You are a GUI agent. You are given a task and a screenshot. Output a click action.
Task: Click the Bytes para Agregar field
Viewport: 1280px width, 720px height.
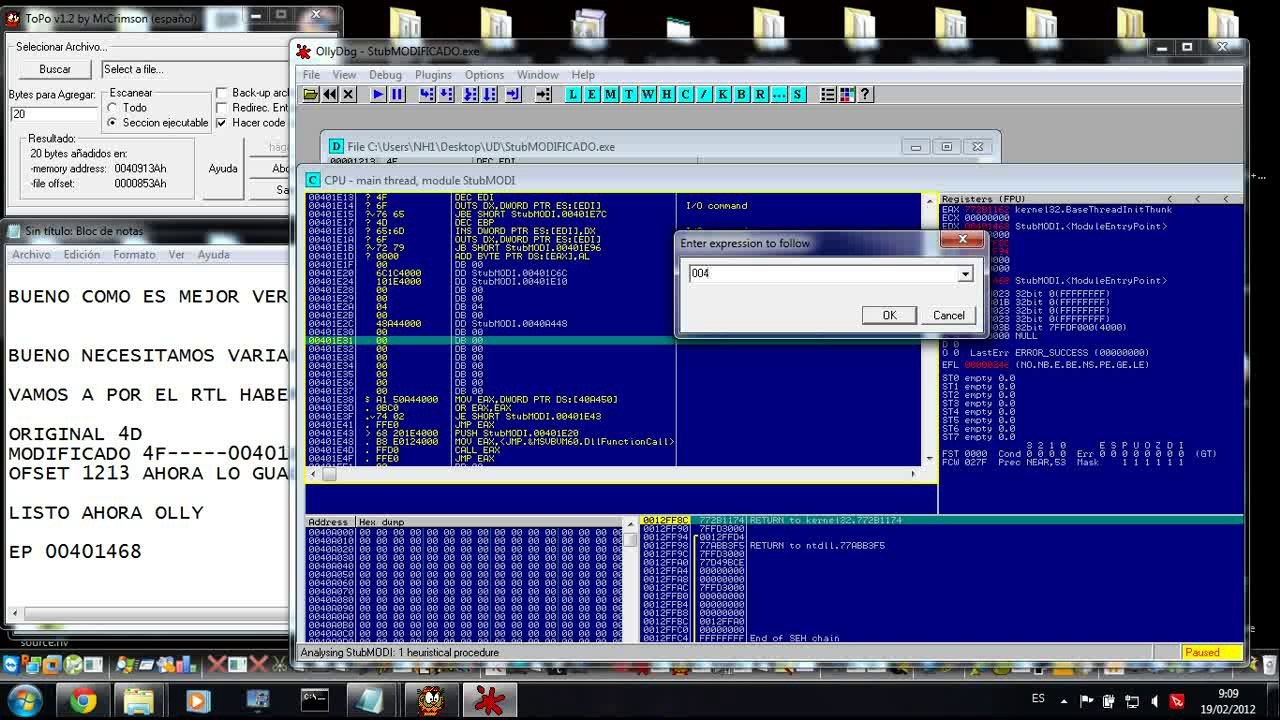tap(54, 114)
